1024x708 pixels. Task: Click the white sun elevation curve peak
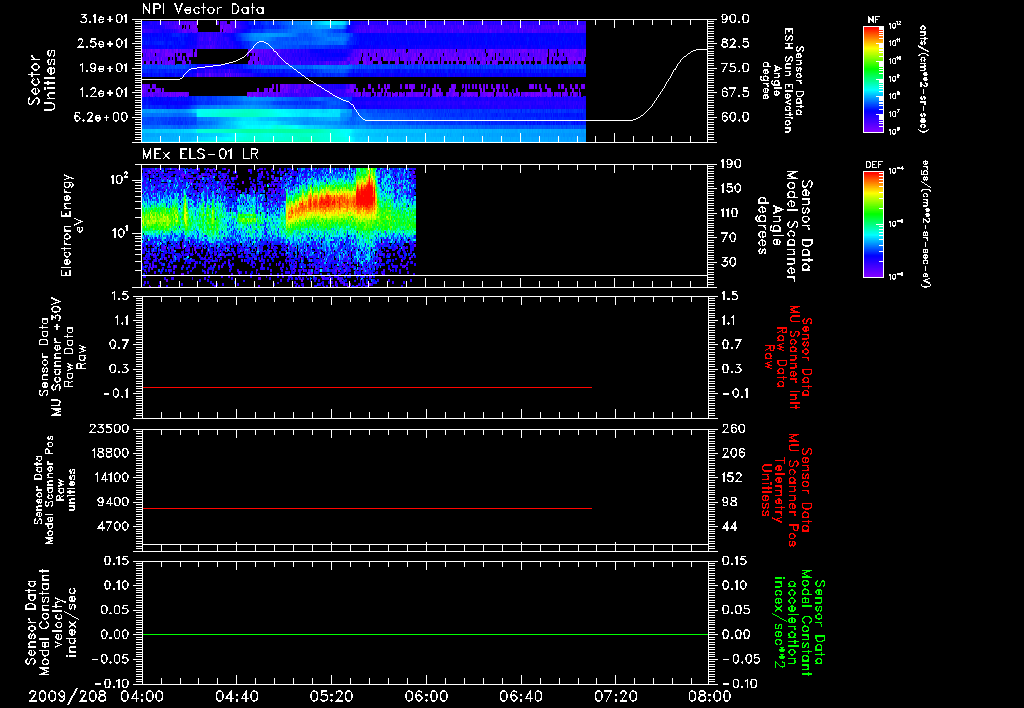point(262,41)
